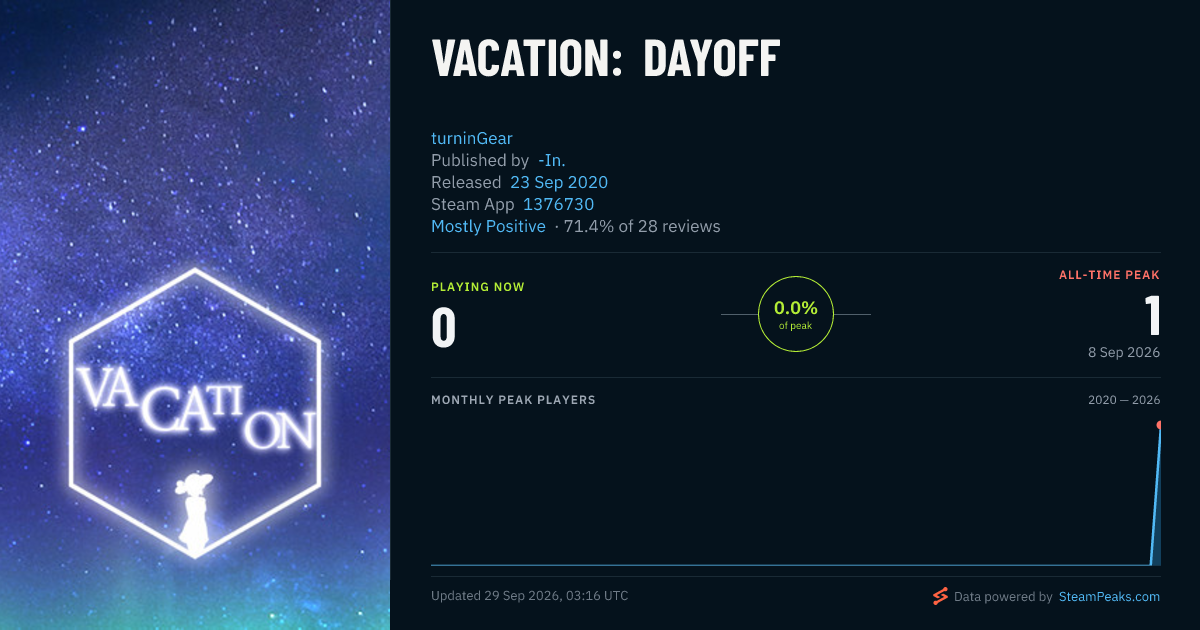
Task: Click the 23 Sep 2020 release date
Action: pos(559,182)
